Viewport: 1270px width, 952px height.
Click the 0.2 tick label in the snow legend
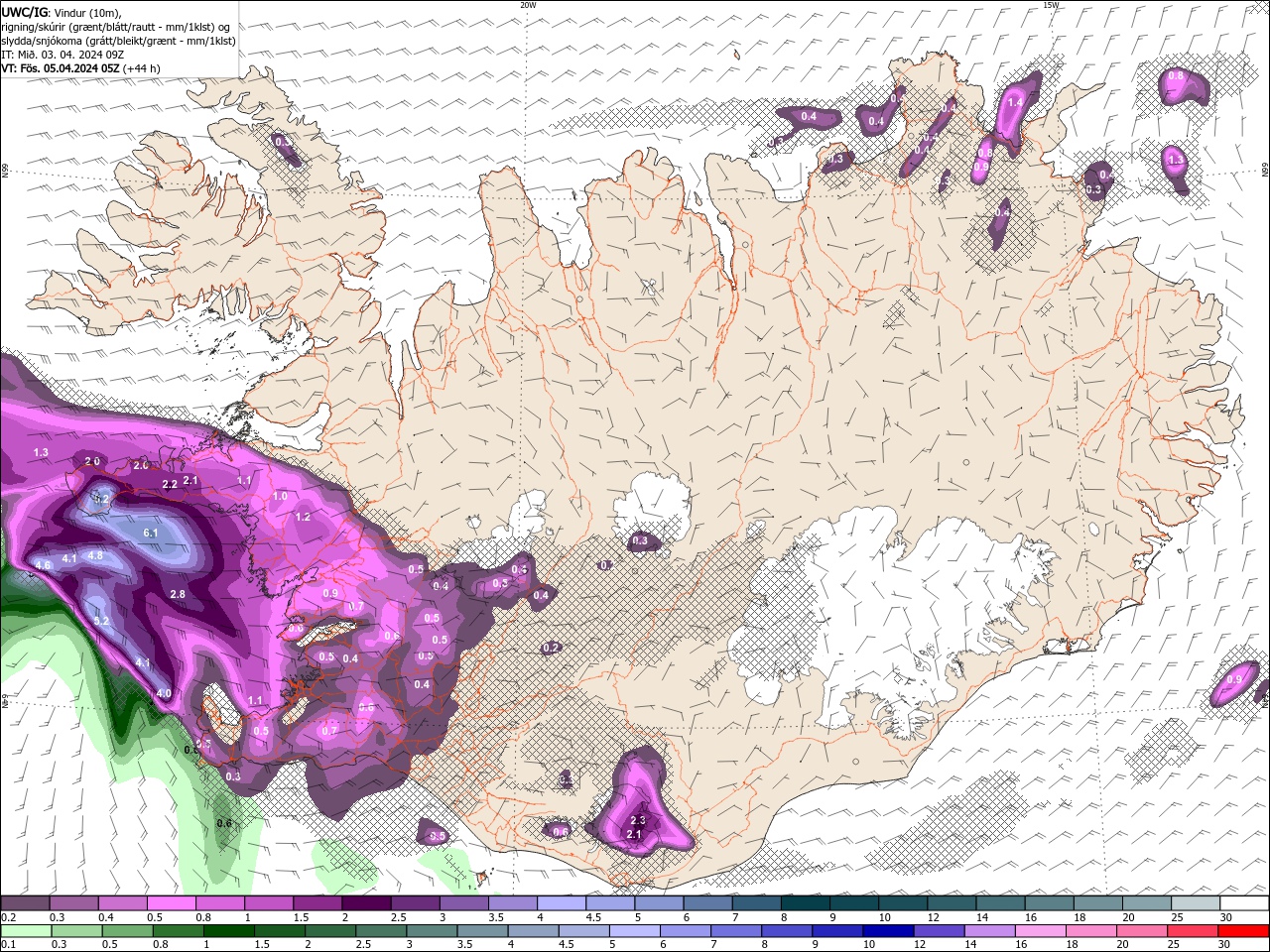(x=8, y=917)
